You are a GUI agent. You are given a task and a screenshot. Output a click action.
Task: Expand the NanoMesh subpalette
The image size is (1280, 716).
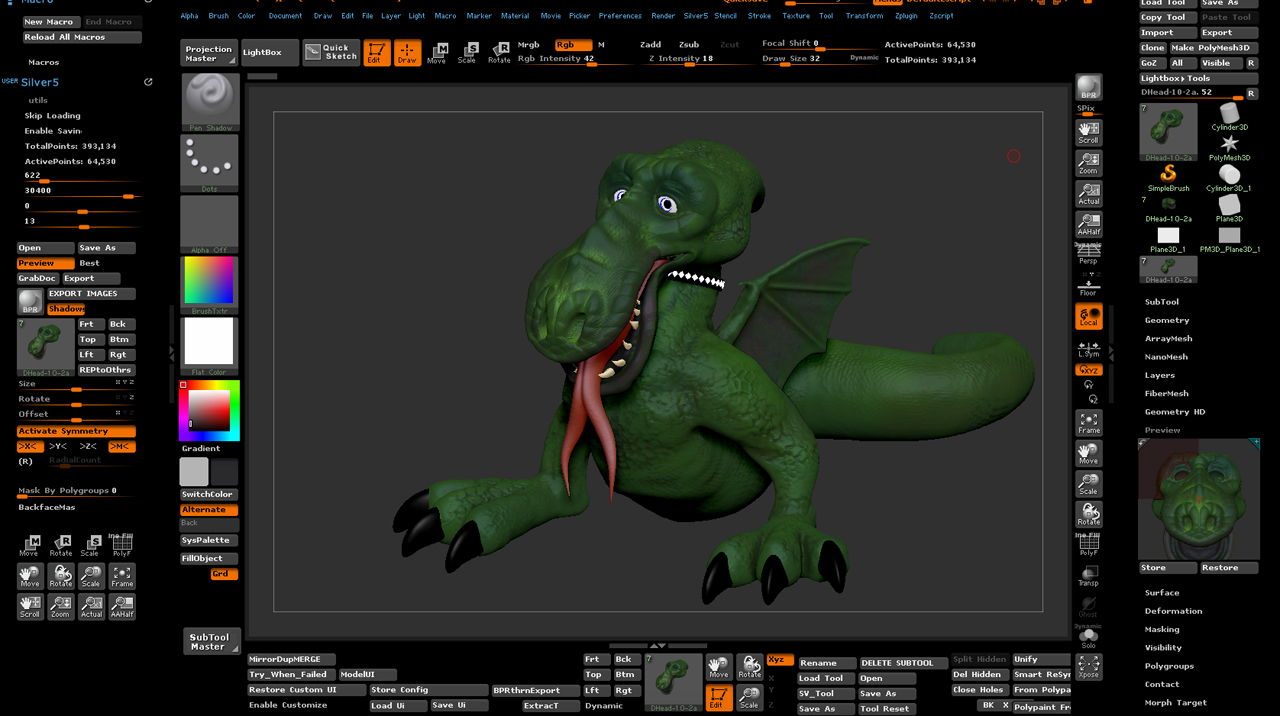tap(1166, 357)
